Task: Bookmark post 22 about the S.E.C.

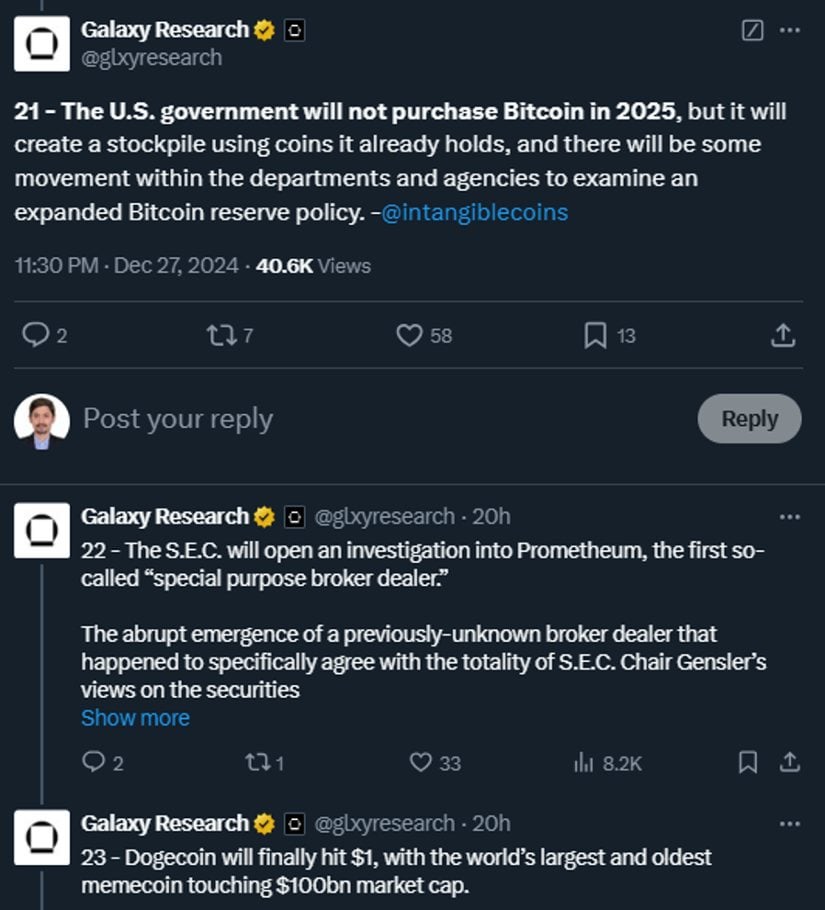Action: point(747,763)
